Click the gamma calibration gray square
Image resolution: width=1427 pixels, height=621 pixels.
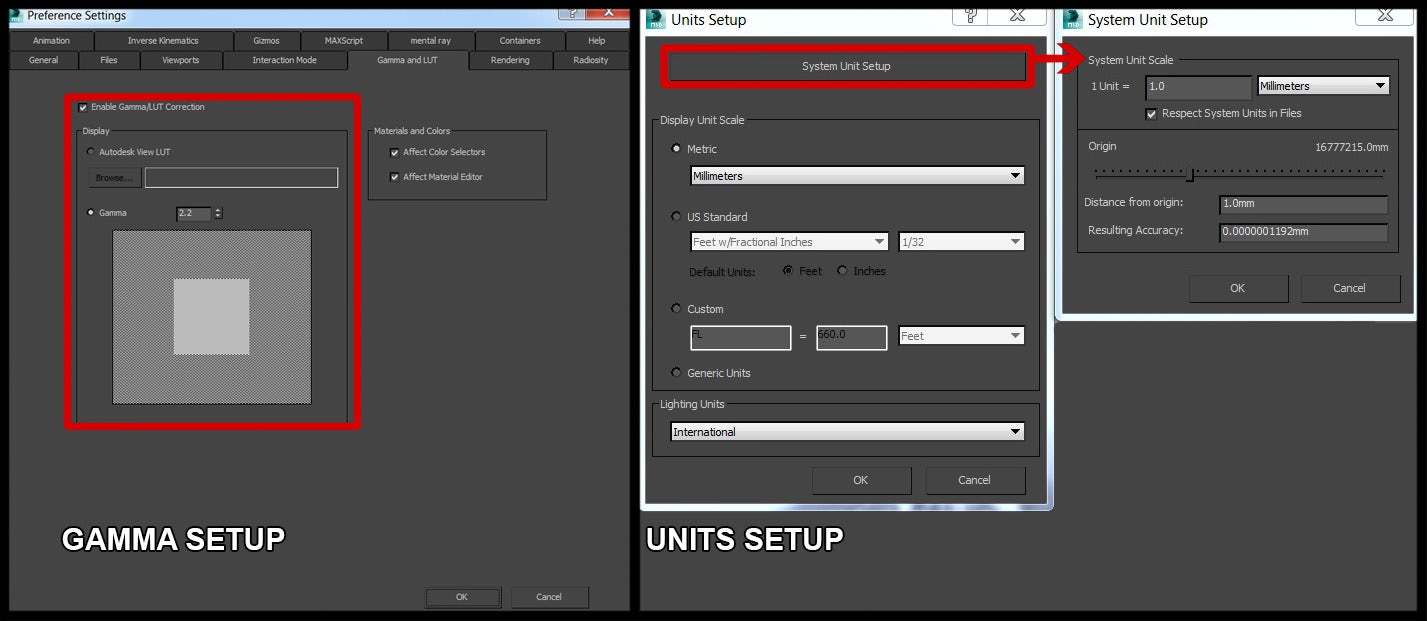211,317
